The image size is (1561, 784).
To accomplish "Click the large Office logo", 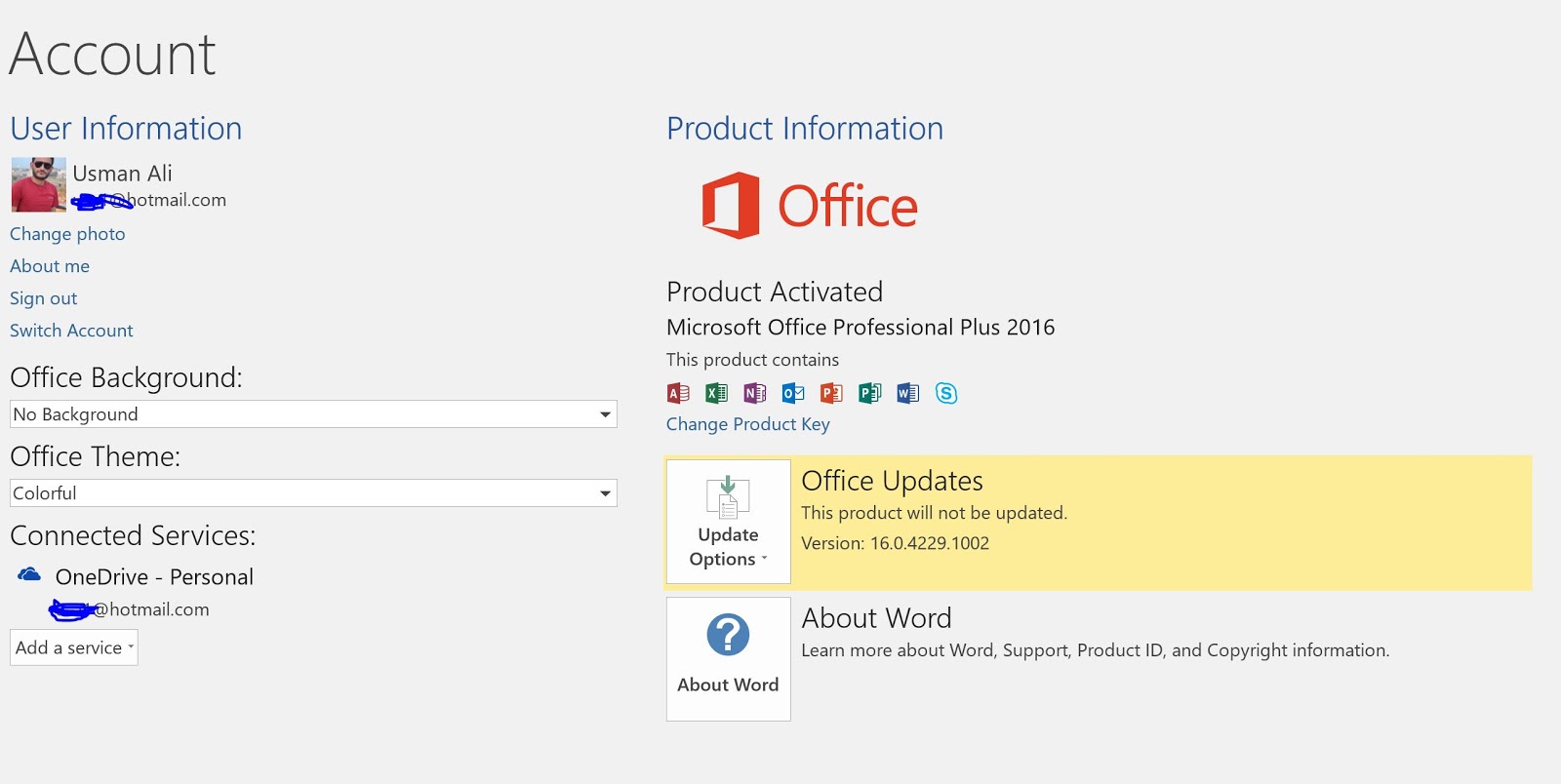I will (810, 206).
